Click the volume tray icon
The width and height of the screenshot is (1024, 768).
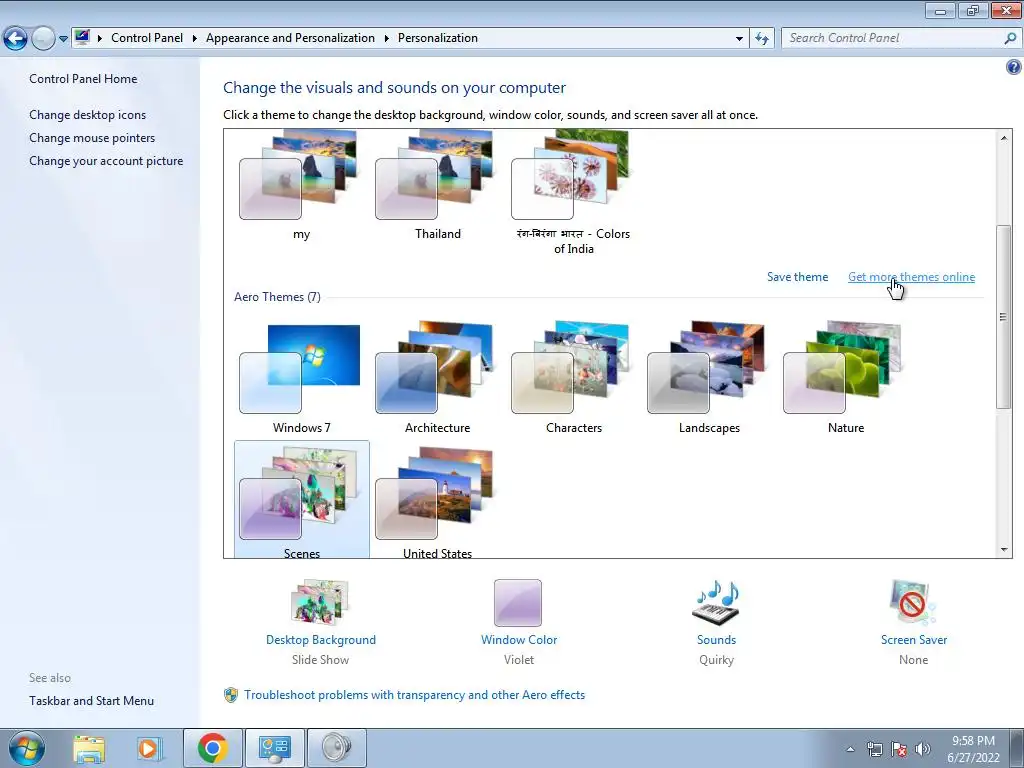coord(922,750)
